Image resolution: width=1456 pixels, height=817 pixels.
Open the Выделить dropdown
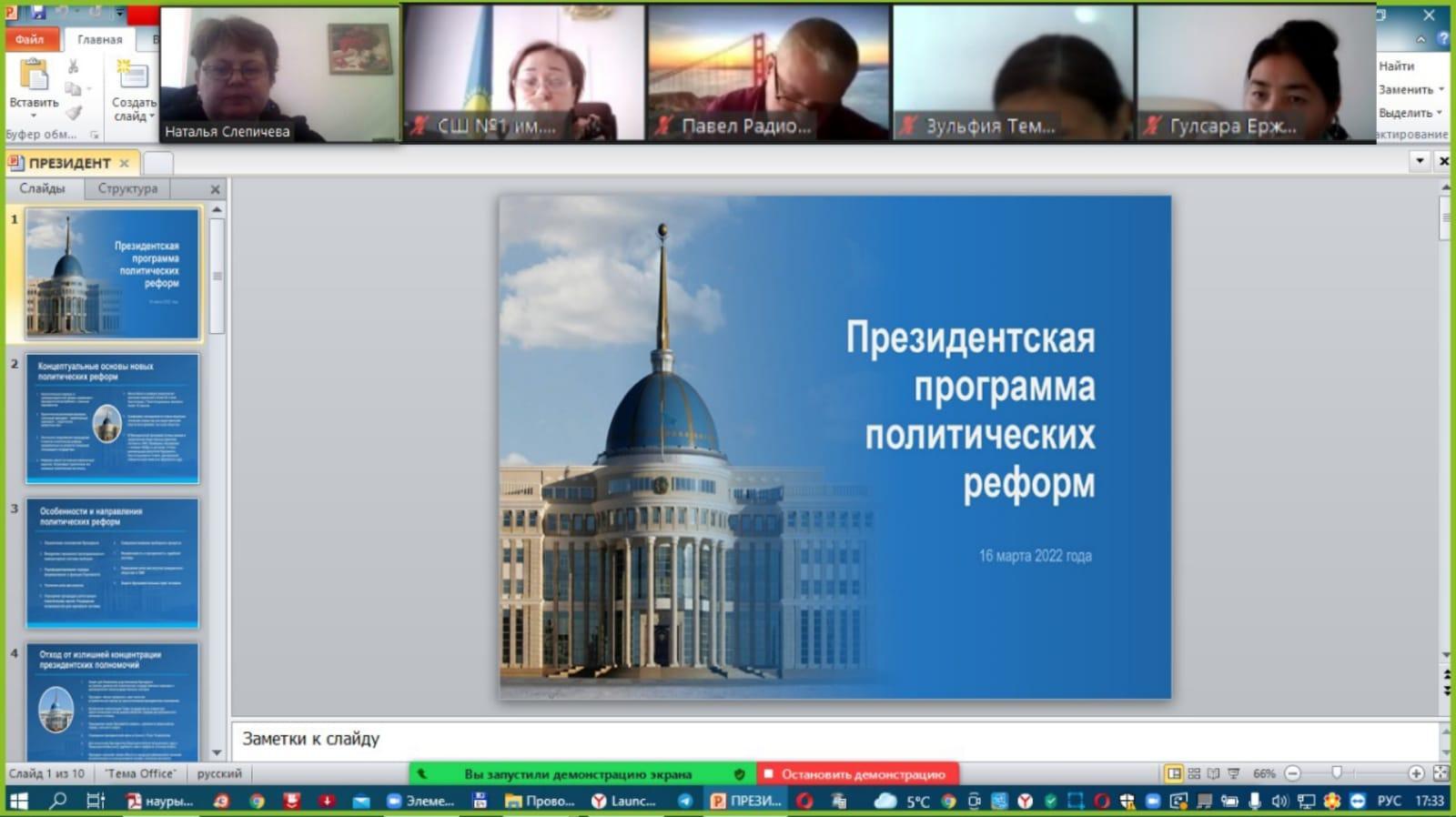click(1410, 113)
